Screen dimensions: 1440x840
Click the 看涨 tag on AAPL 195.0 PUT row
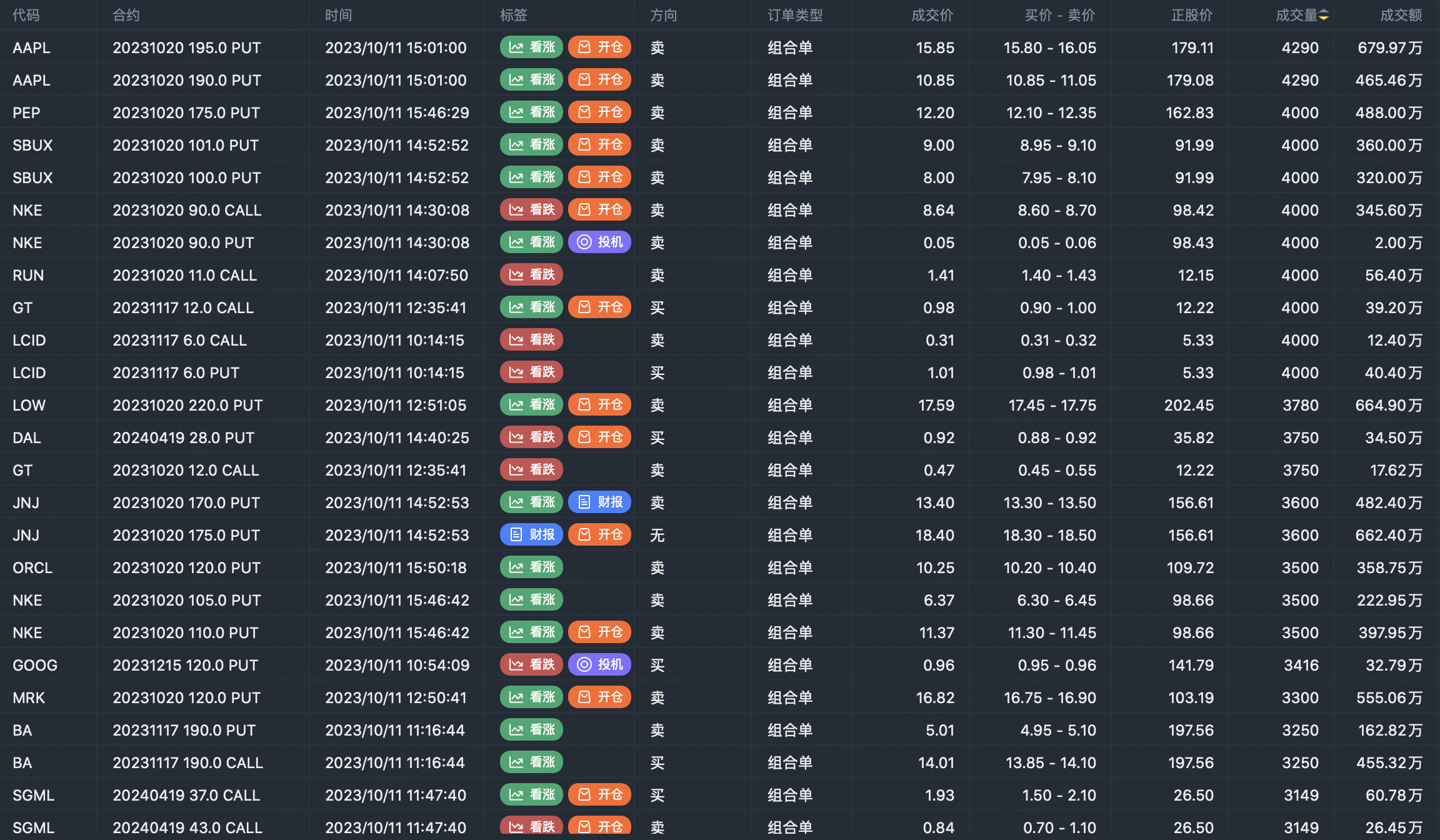[531, 47]
